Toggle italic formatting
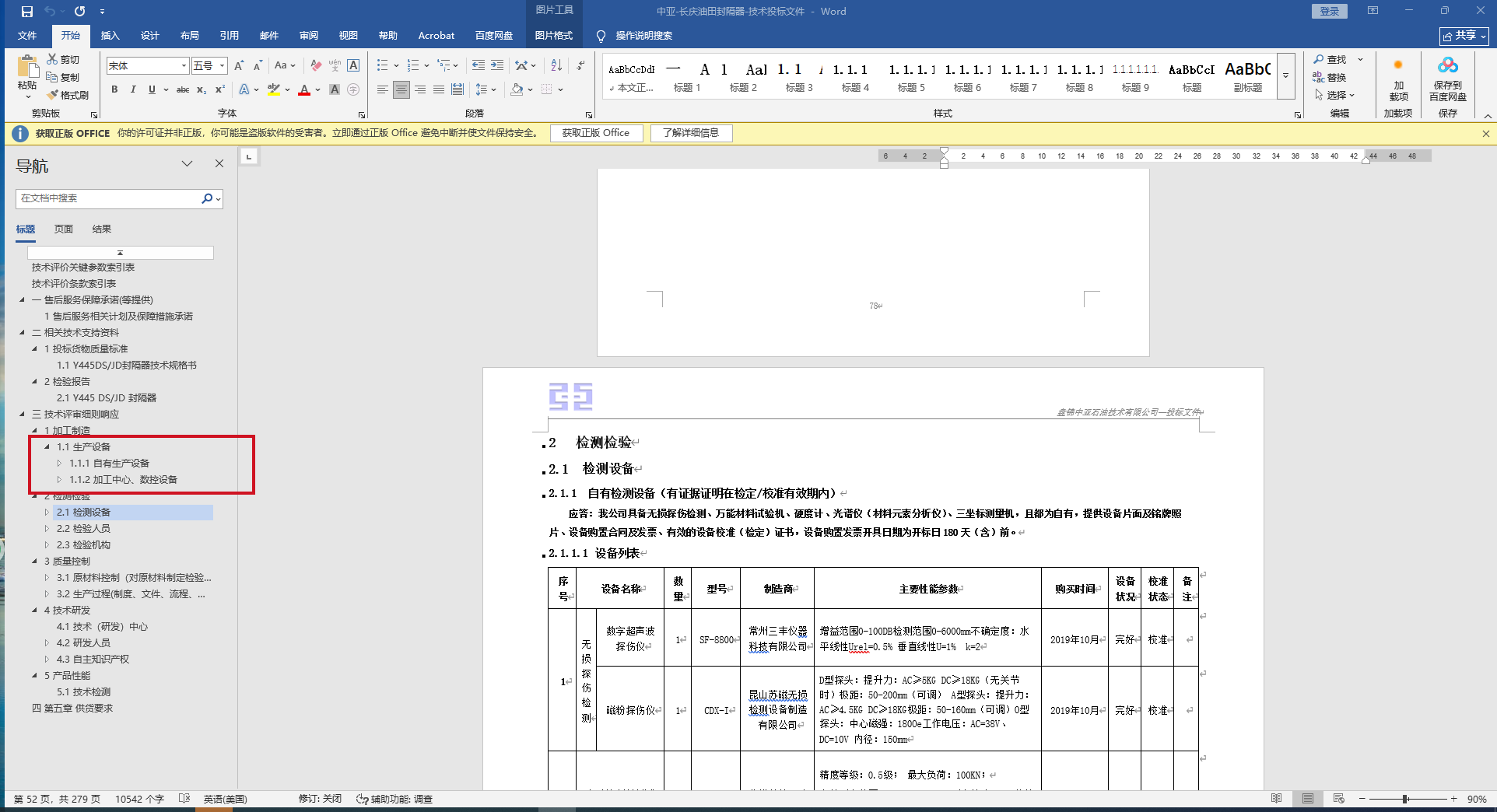Image resolution: width=1497 pixels, height=812 pixels. coord(133,90)
